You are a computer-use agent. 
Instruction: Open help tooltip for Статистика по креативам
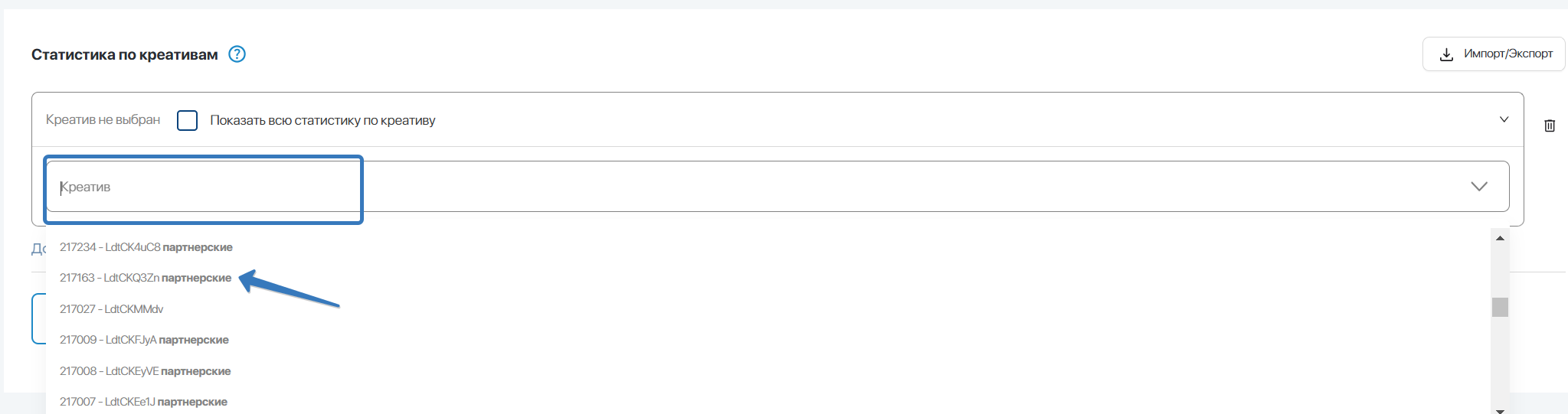click(x=237, y=54)
